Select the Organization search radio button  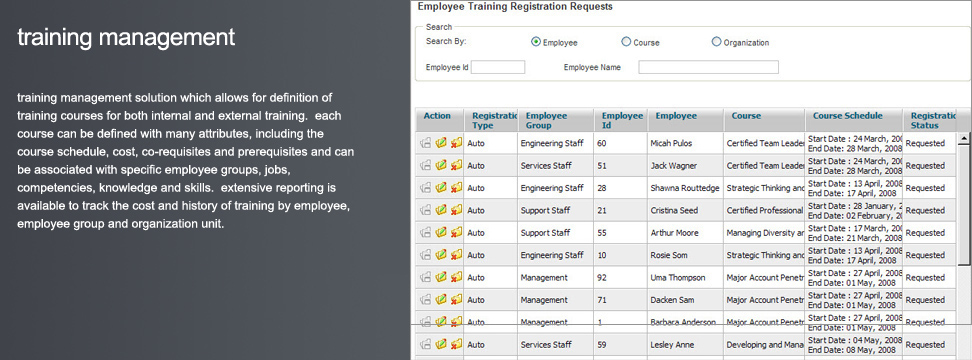pos(717,42)
